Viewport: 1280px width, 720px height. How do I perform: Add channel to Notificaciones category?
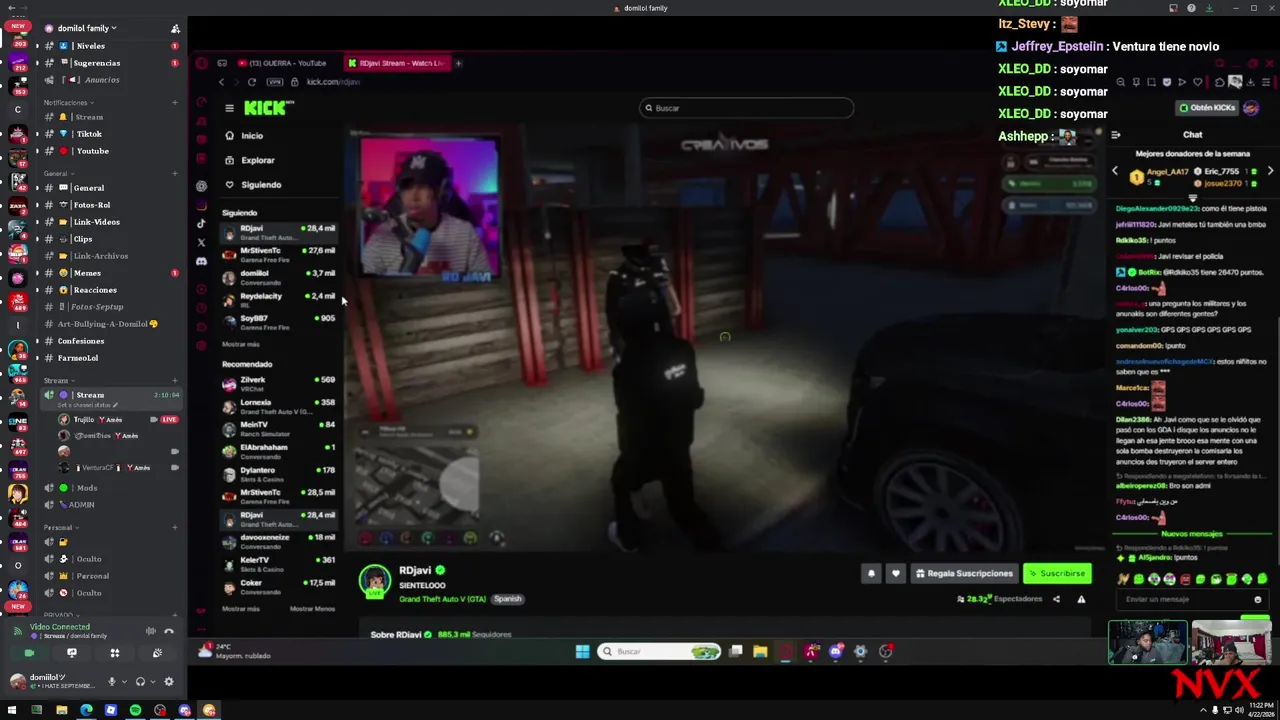[175, 102]
